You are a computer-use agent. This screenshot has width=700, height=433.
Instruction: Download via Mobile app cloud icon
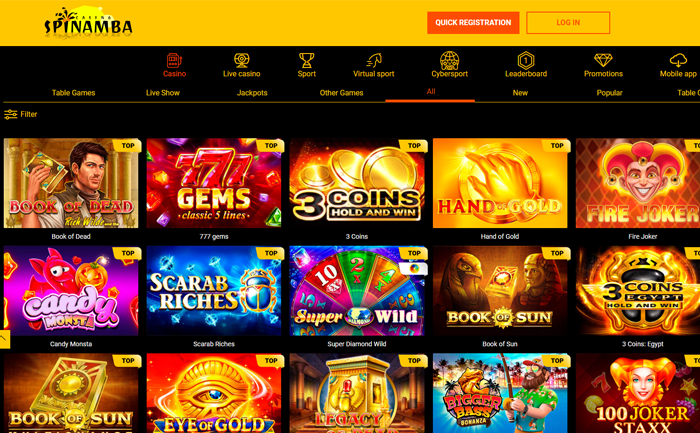(x=678, y=60)
